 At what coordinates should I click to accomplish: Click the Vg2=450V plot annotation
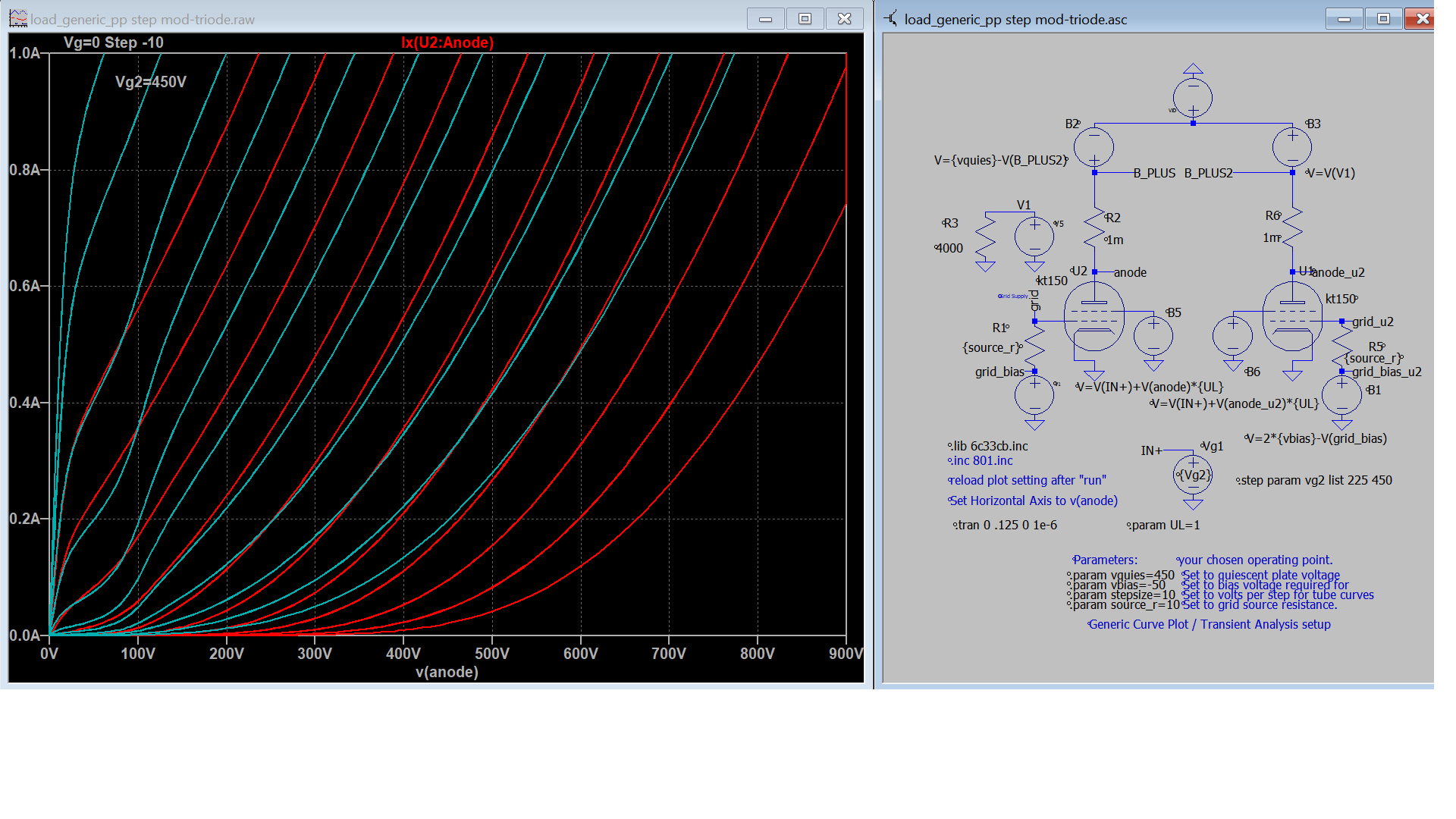coord(151,82)
